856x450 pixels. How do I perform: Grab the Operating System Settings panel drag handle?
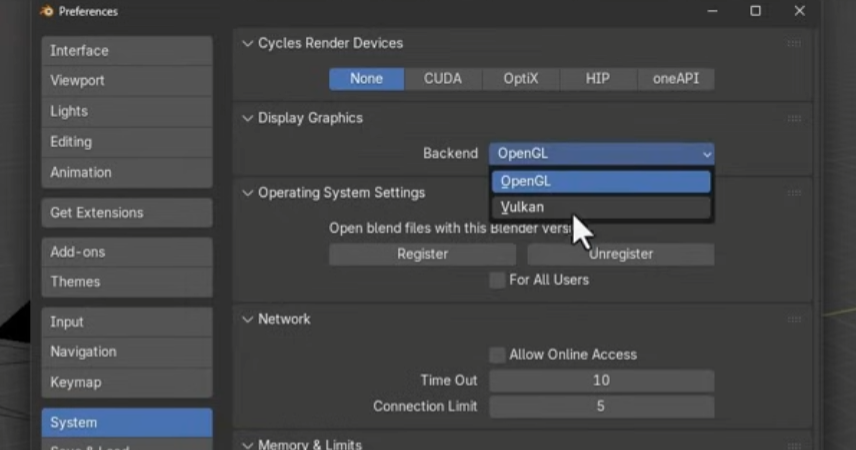click(794, 193)
